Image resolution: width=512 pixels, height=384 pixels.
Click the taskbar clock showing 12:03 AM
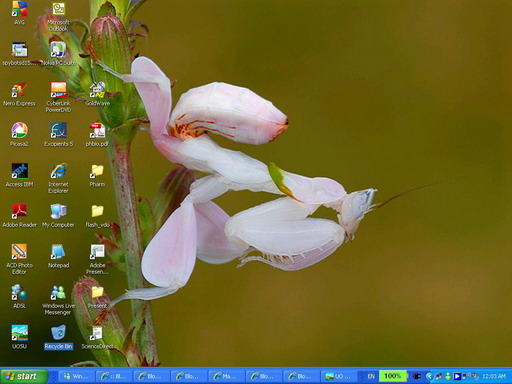coord(494,376)
